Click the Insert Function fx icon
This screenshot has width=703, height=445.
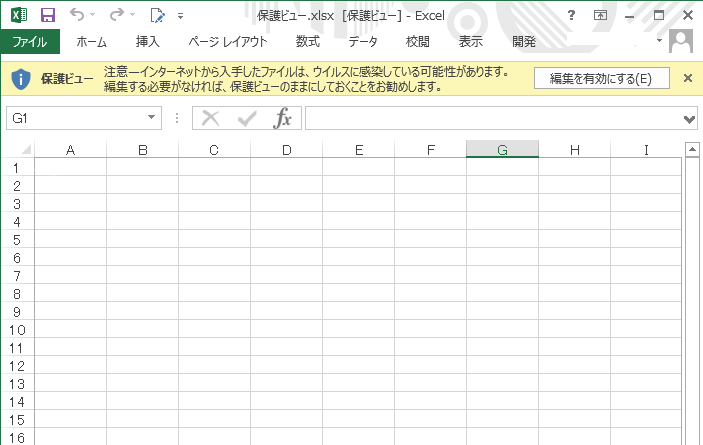[x=283, y=118]
